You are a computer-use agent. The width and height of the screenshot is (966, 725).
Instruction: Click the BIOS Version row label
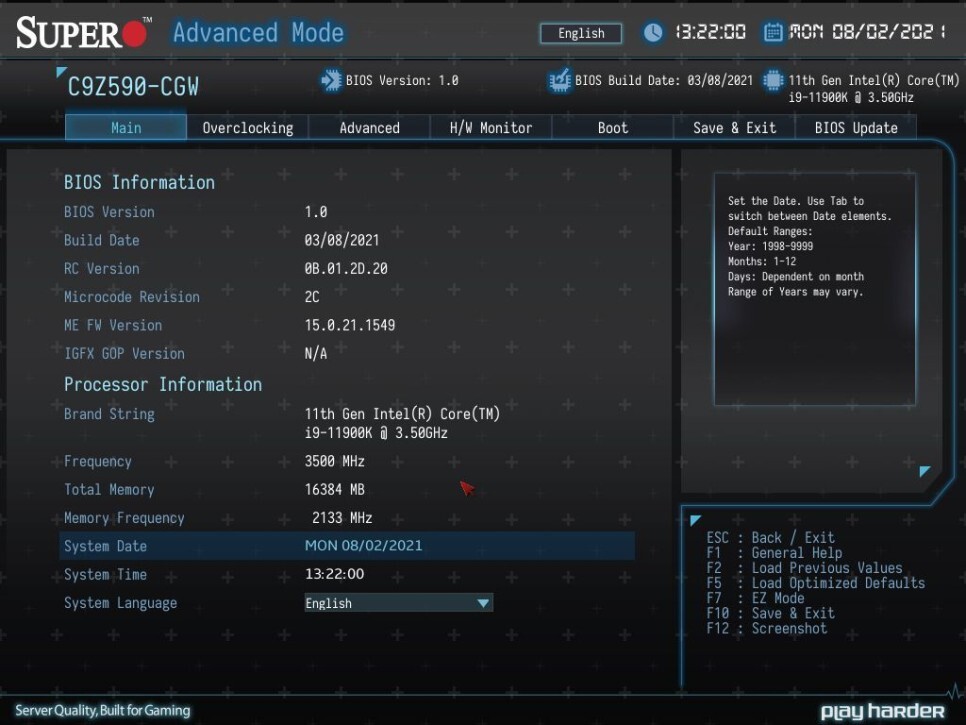point(109,212)
